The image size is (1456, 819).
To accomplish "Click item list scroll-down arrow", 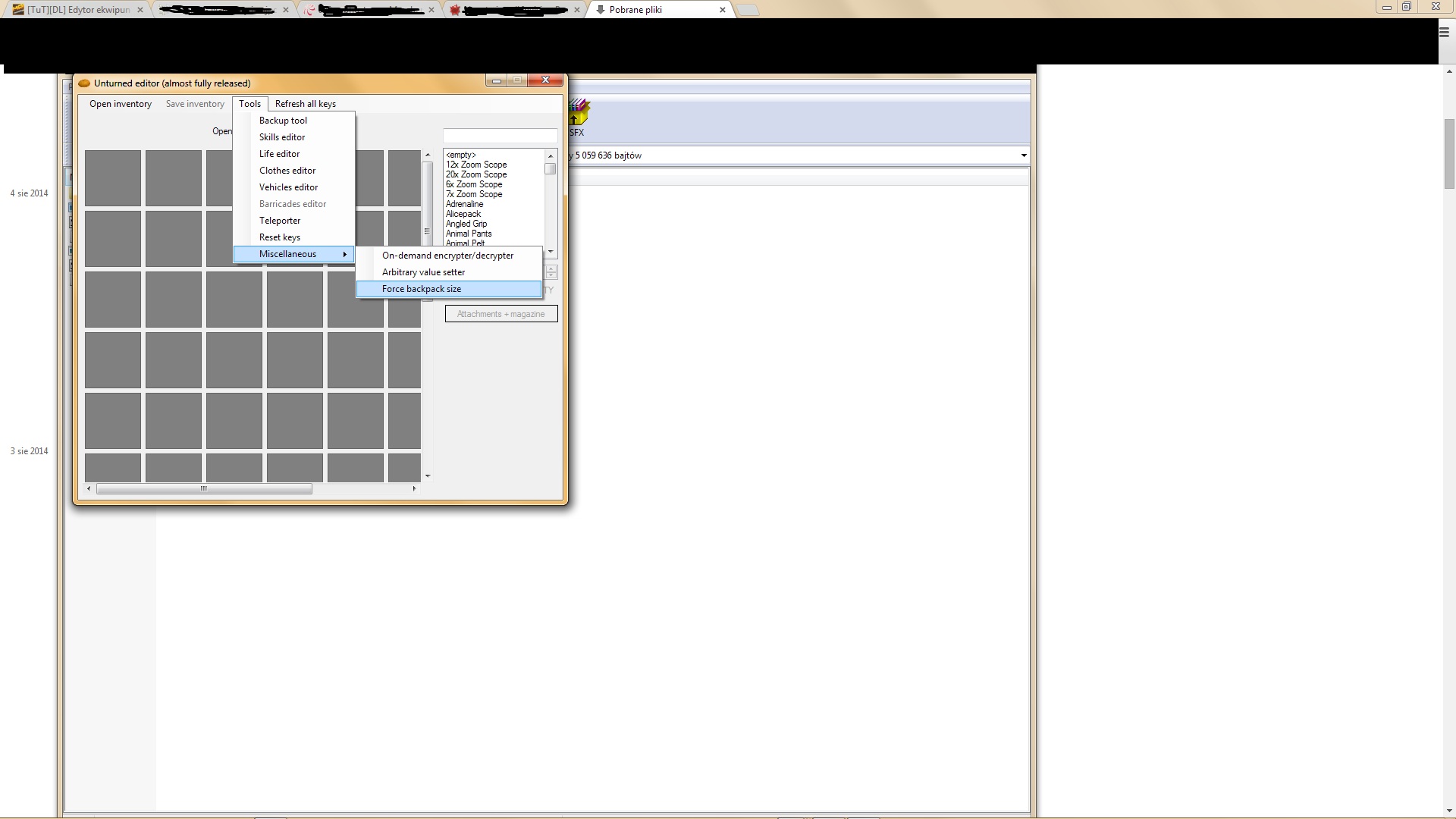I will pyautogui.click(x=551, y=251).
